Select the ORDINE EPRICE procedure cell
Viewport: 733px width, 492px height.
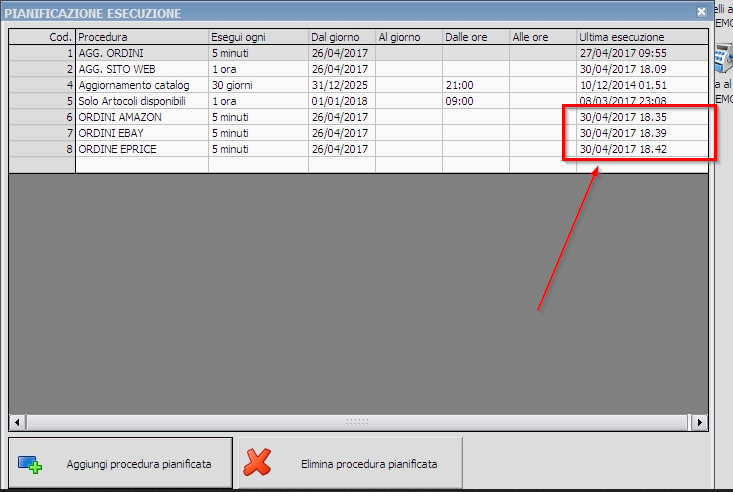click(142, 149)
